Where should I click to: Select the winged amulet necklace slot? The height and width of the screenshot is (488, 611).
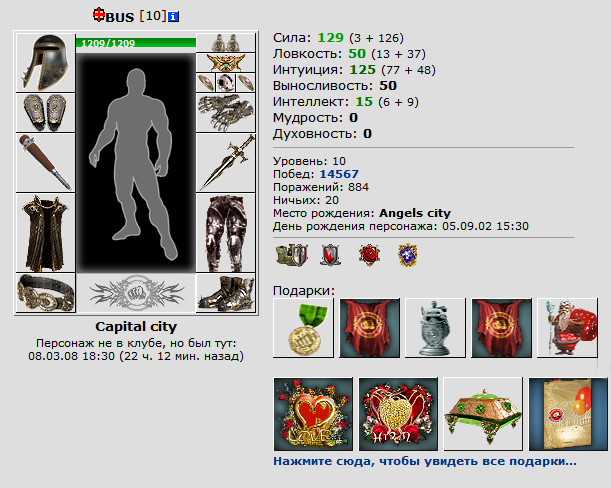[x=226, y=62]
